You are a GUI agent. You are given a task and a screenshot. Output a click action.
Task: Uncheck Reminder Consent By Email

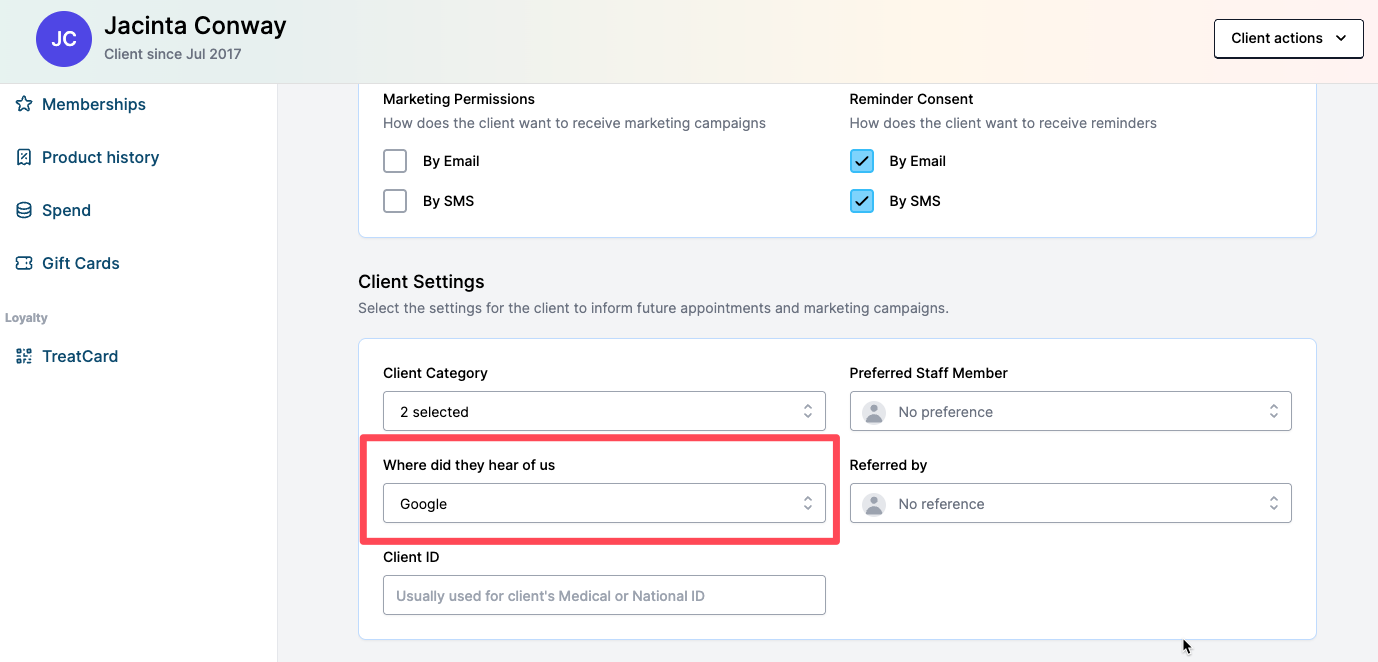(x=862, y=161)
